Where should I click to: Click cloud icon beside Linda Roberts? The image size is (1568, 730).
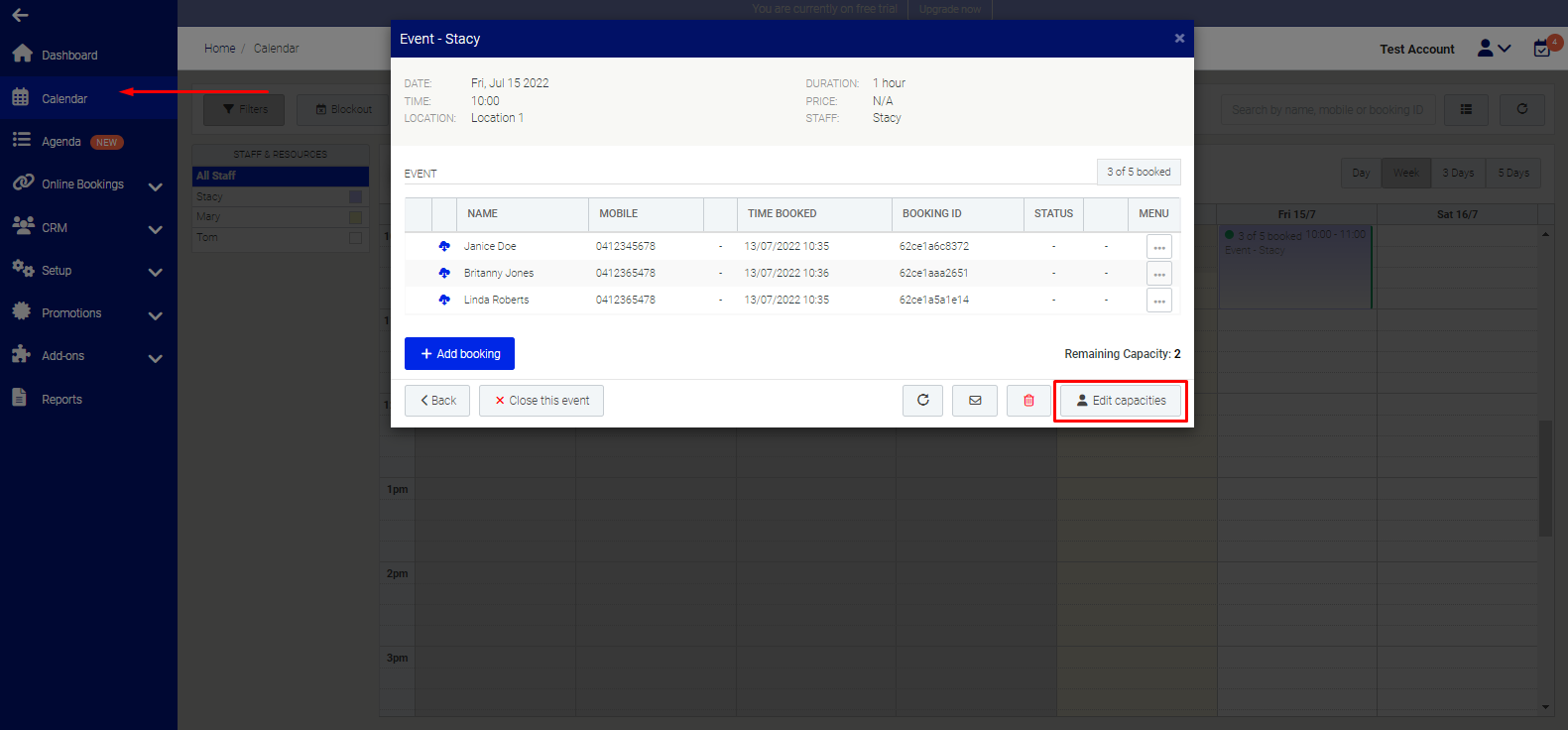444,300
